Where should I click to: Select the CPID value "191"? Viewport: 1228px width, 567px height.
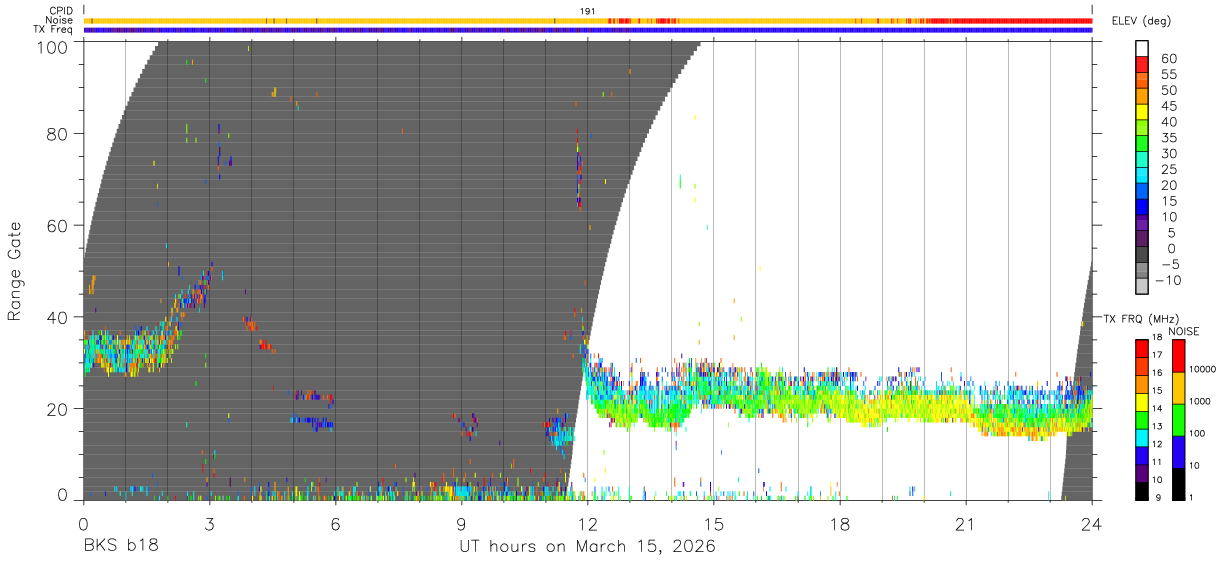click(588, 11)
